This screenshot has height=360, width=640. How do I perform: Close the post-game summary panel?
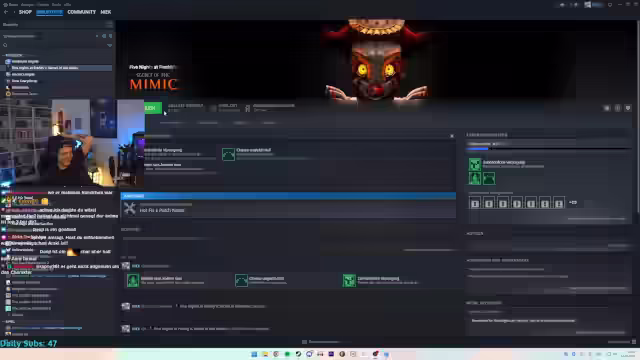(452, 136)
